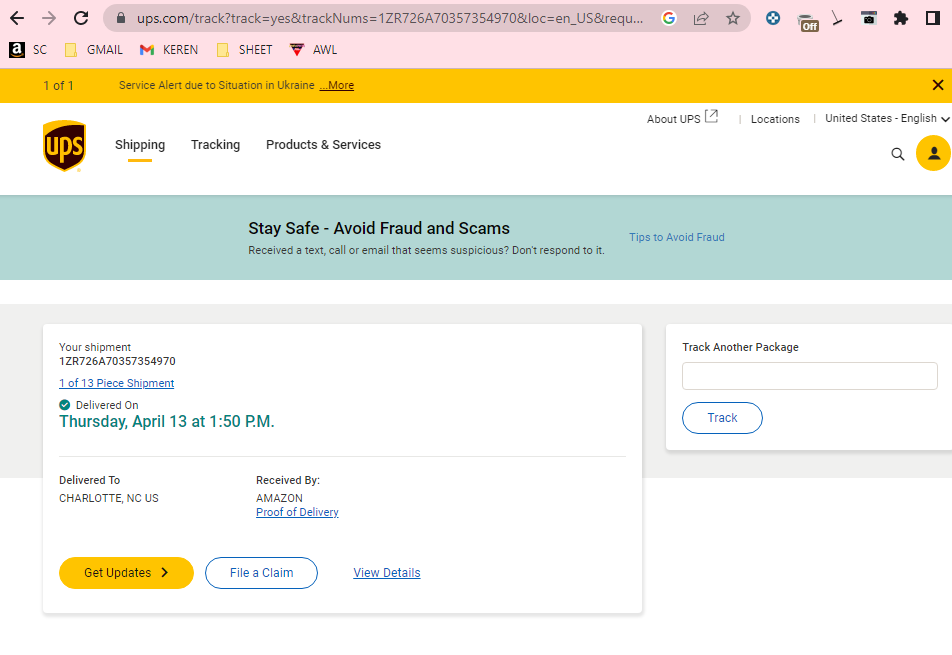952x655 pixels.
Task: Dismiss the yellow service alert banner
Action: click(937, 85)
